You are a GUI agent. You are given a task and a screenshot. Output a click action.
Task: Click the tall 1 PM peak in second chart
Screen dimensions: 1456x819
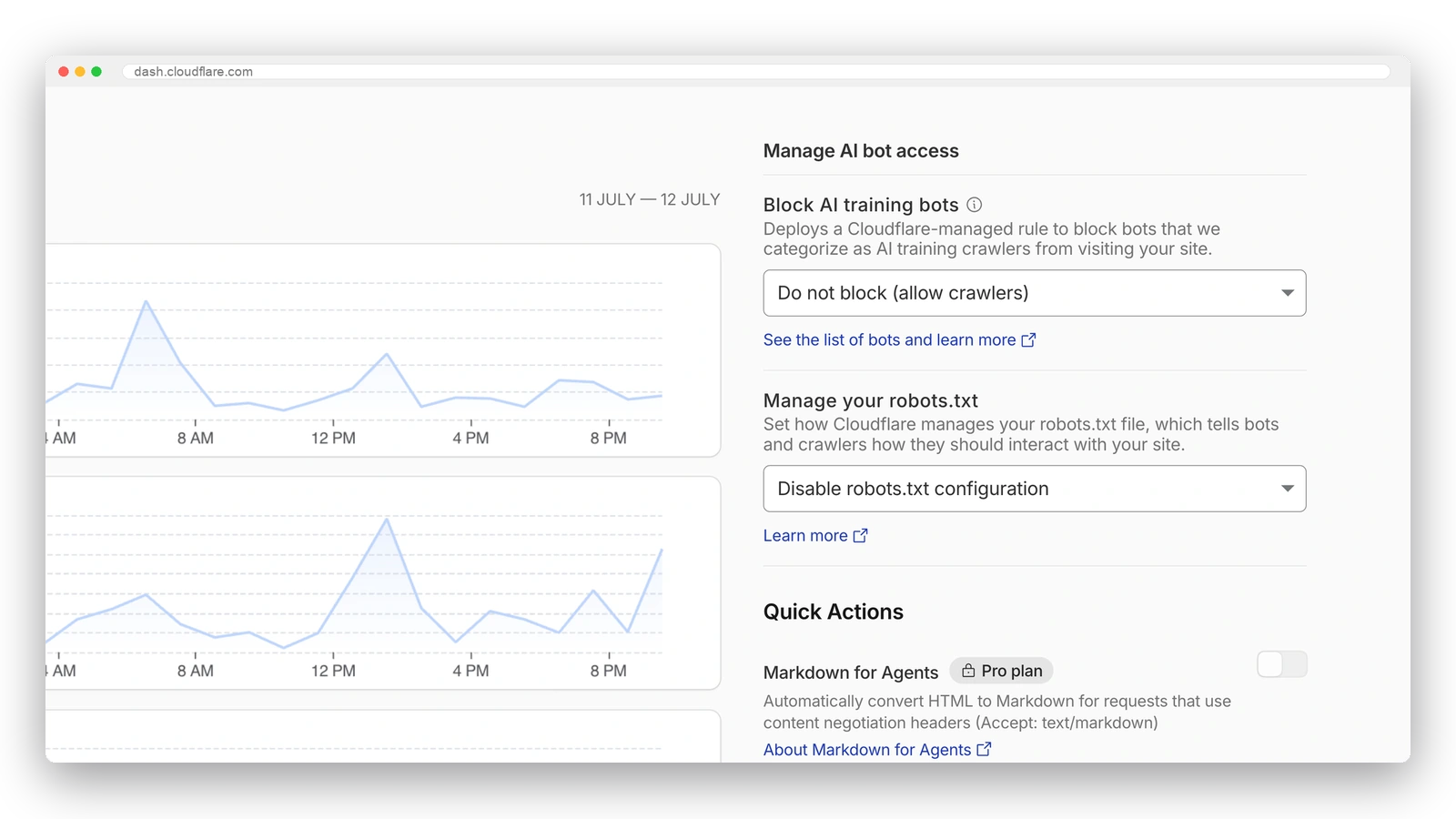(x=387, y=520)
